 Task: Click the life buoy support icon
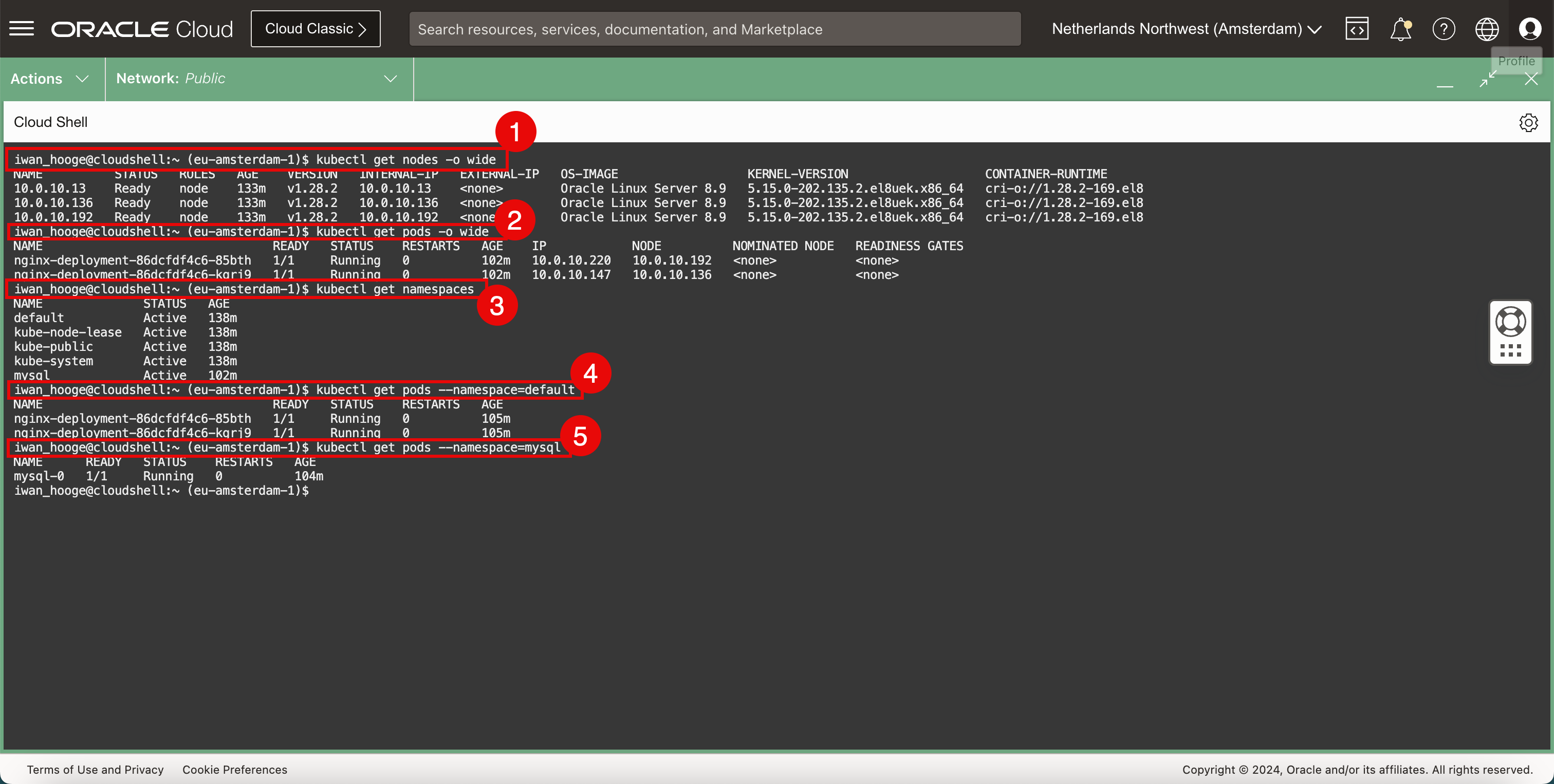tap(1510, 322)
